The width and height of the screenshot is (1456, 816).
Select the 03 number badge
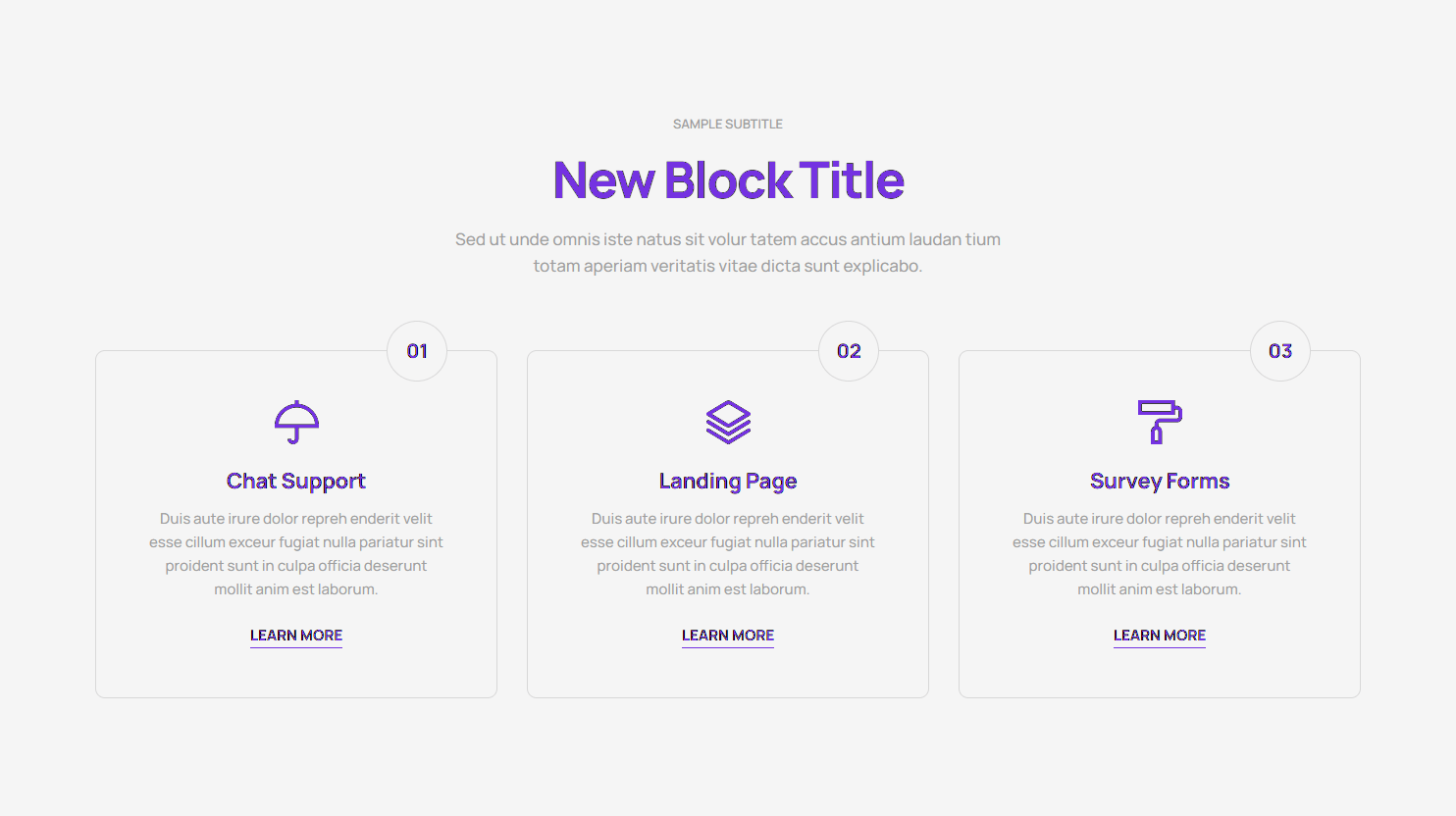coord(1280,351)
